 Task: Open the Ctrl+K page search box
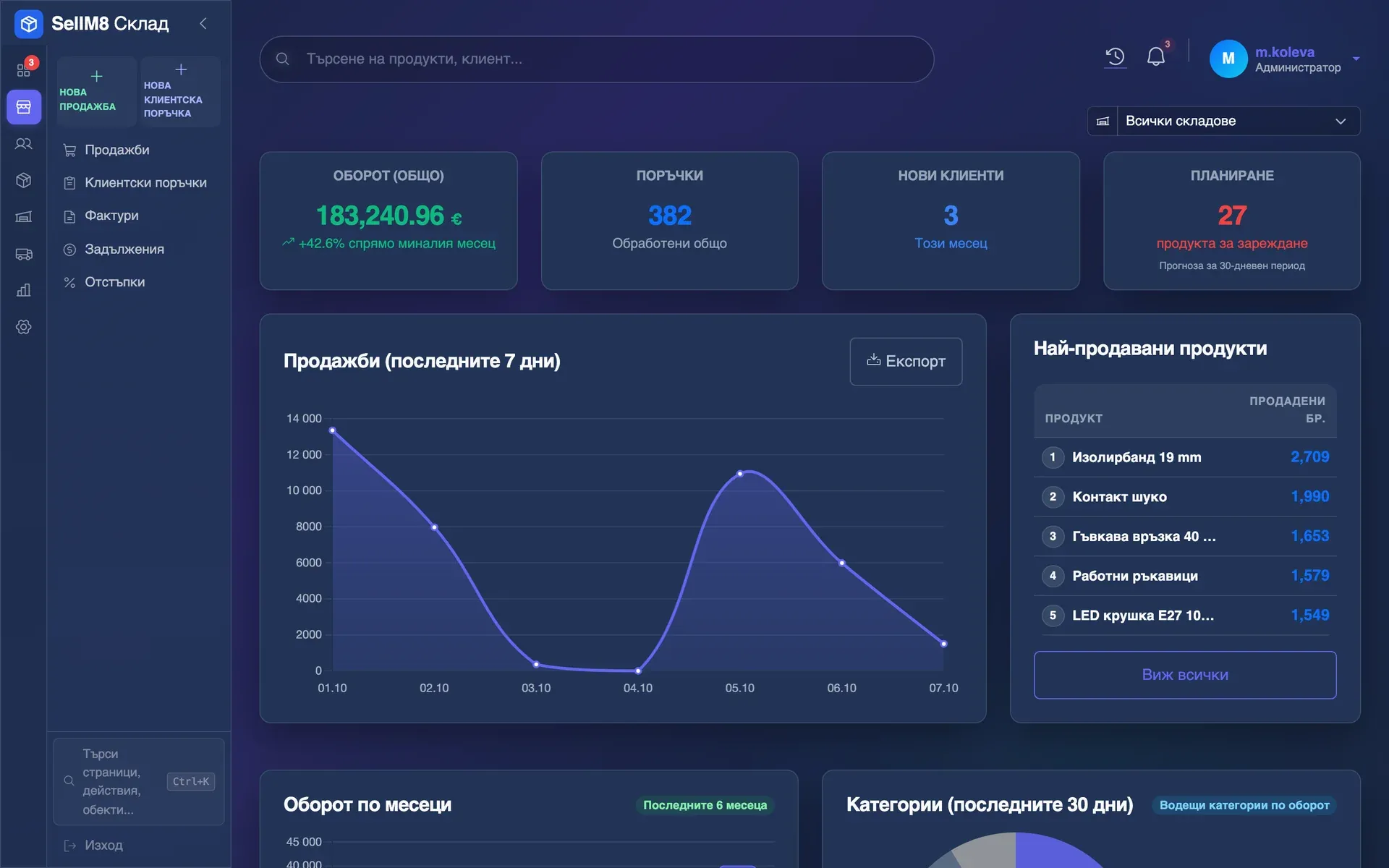[139, 781]
